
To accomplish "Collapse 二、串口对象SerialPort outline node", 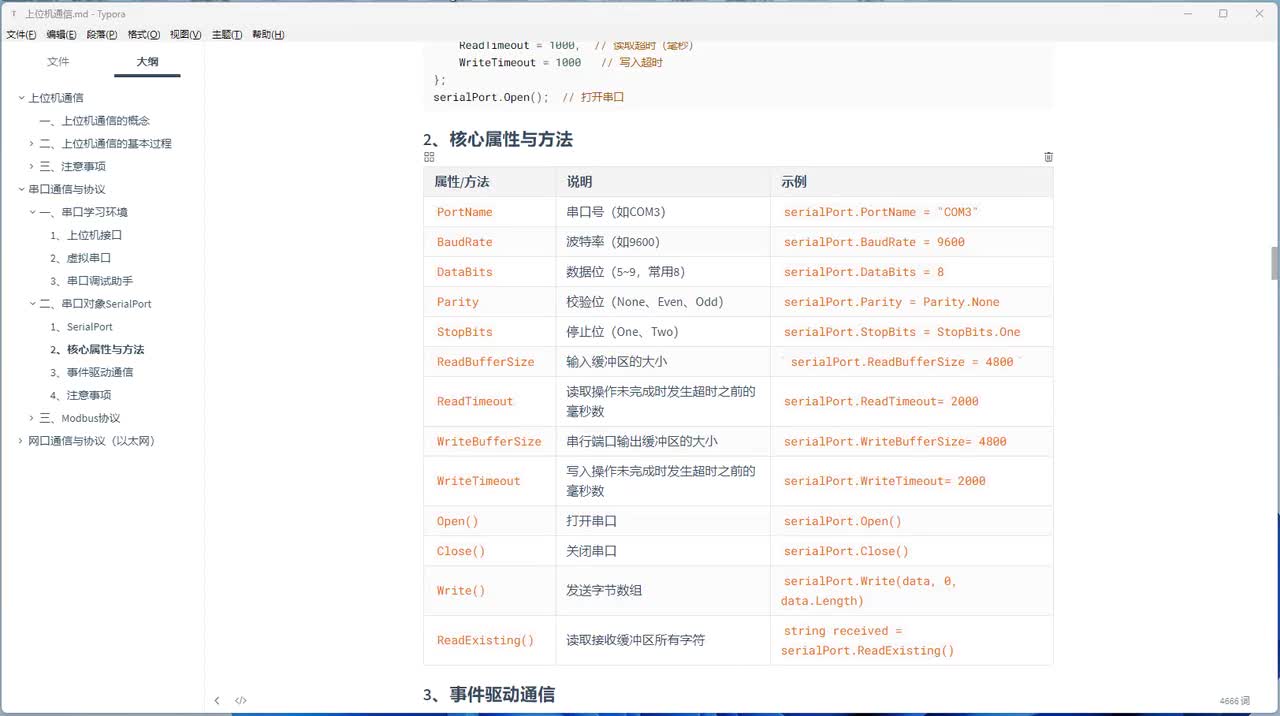I will pyautogui.click(x=32, y=304).
